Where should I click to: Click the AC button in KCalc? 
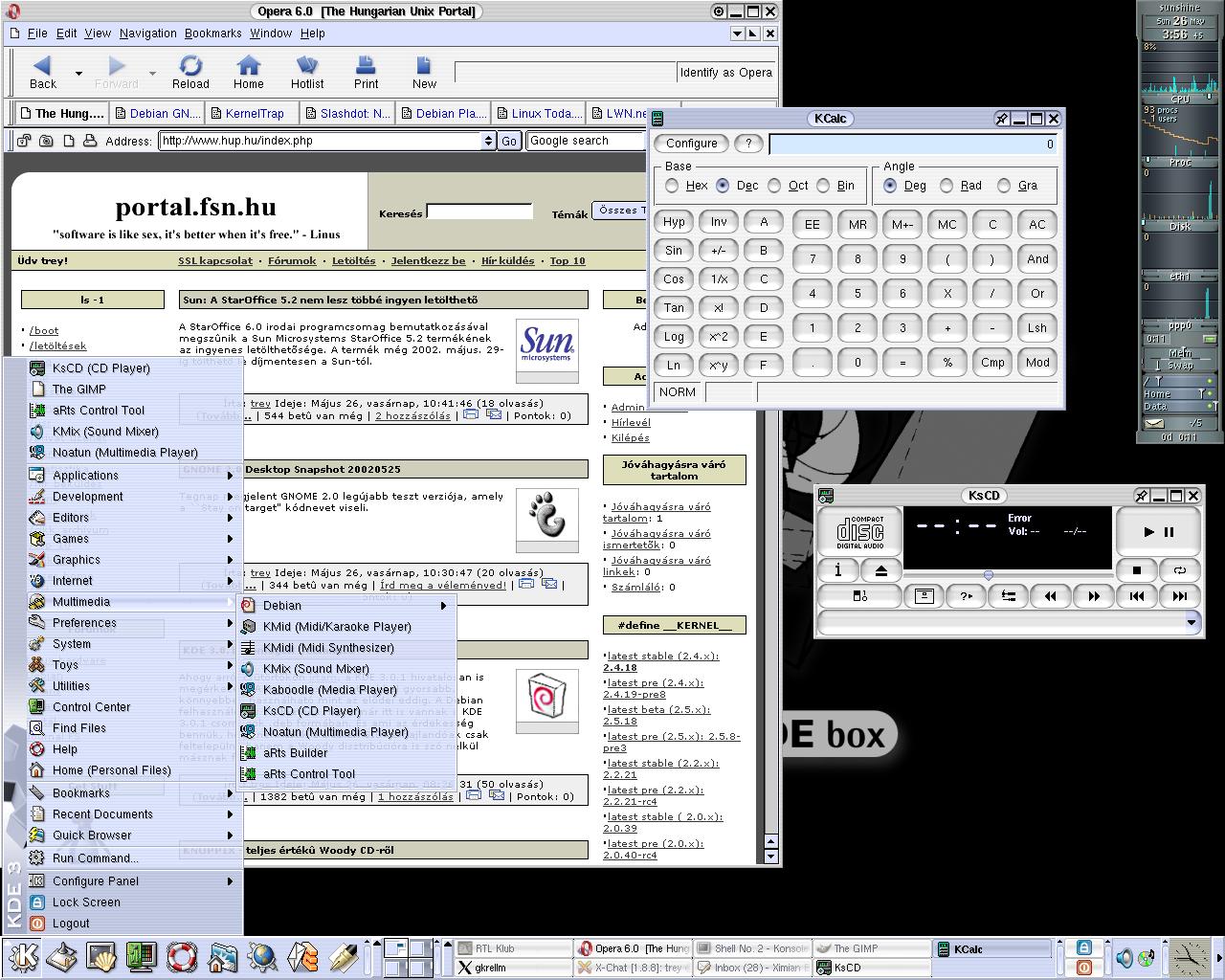click(x=1037, y=225)
